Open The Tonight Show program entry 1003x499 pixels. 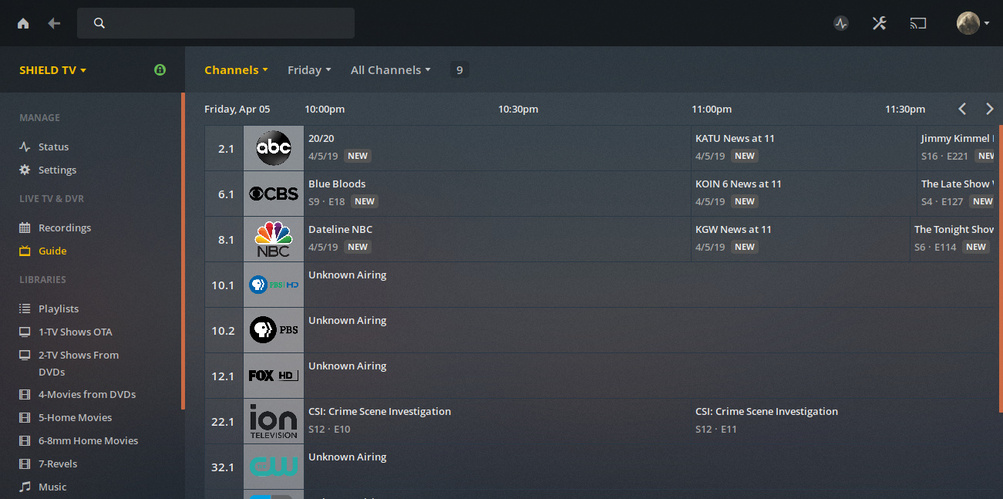pyautogui.click(x=954, y=239)
